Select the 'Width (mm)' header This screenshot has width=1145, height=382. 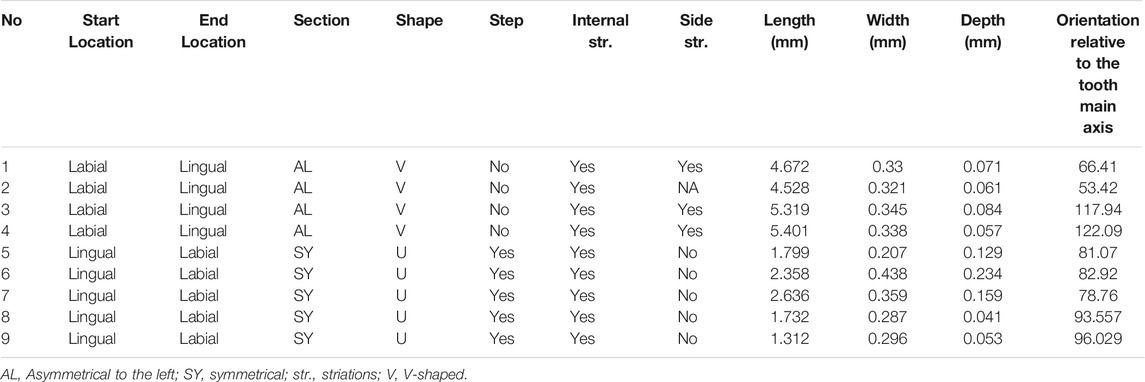[x=887, y=31]
